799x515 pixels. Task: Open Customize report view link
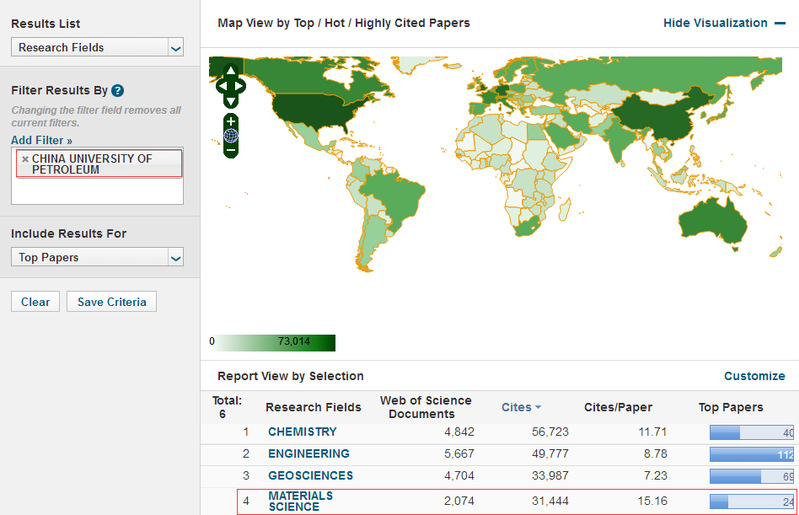coord(754,376)
